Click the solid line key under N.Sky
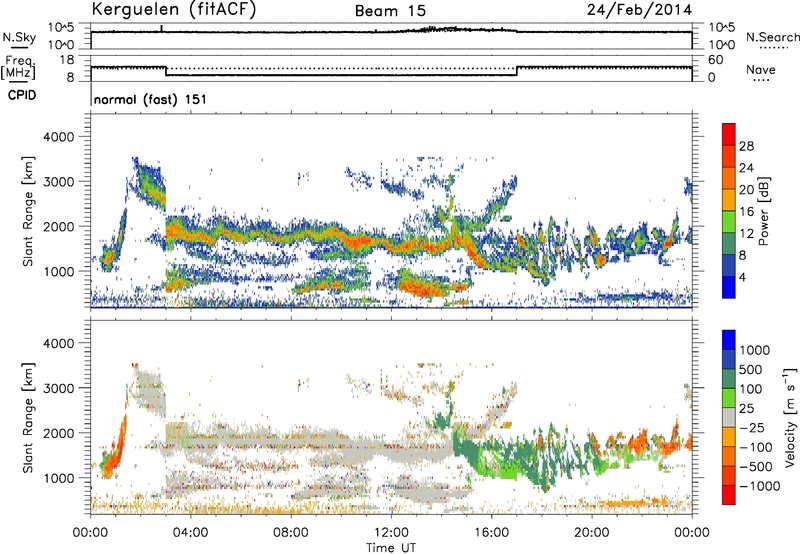The width and height of the screenshot is (800, 554). pos(19,47)
